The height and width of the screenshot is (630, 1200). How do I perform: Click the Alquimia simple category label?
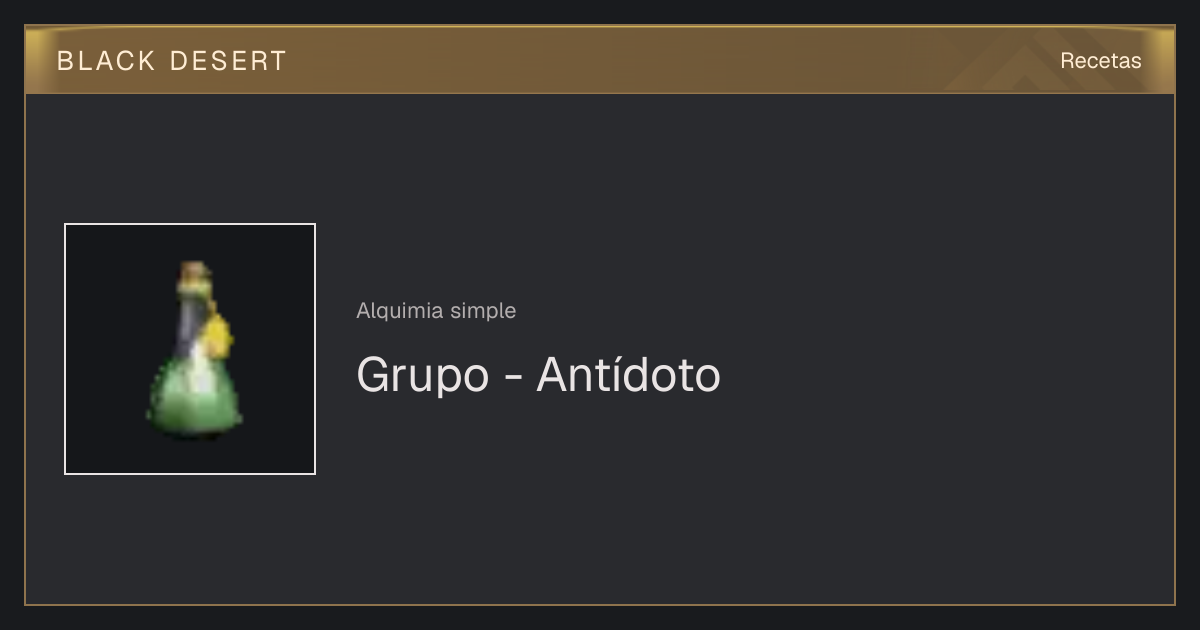coord(436,311)
